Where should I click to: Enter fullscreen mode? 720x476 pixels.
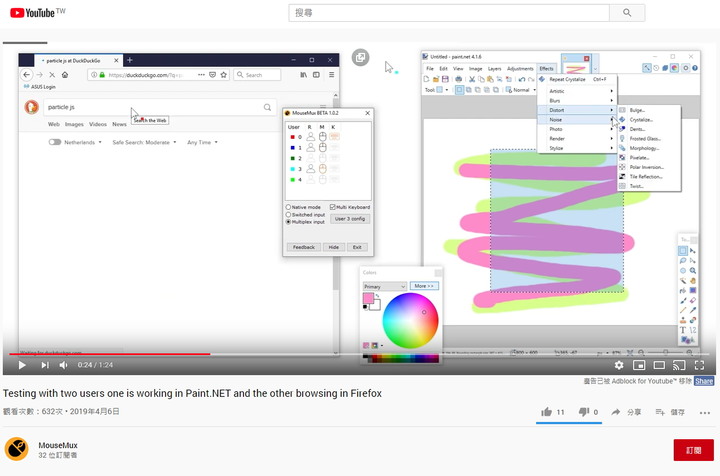point(699,365)
